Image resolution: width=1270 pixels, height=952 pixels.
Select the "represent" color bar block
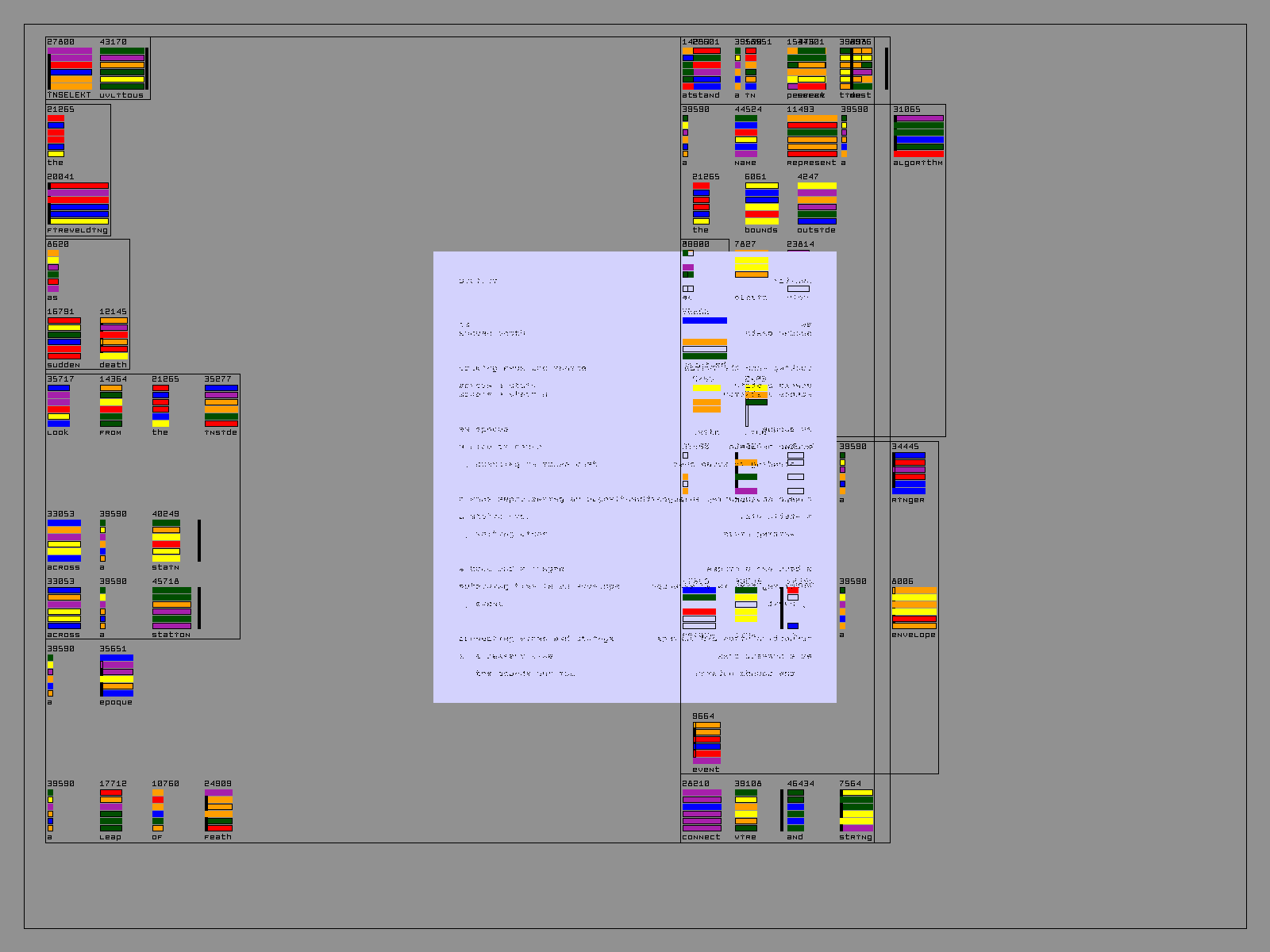[812, 136]
